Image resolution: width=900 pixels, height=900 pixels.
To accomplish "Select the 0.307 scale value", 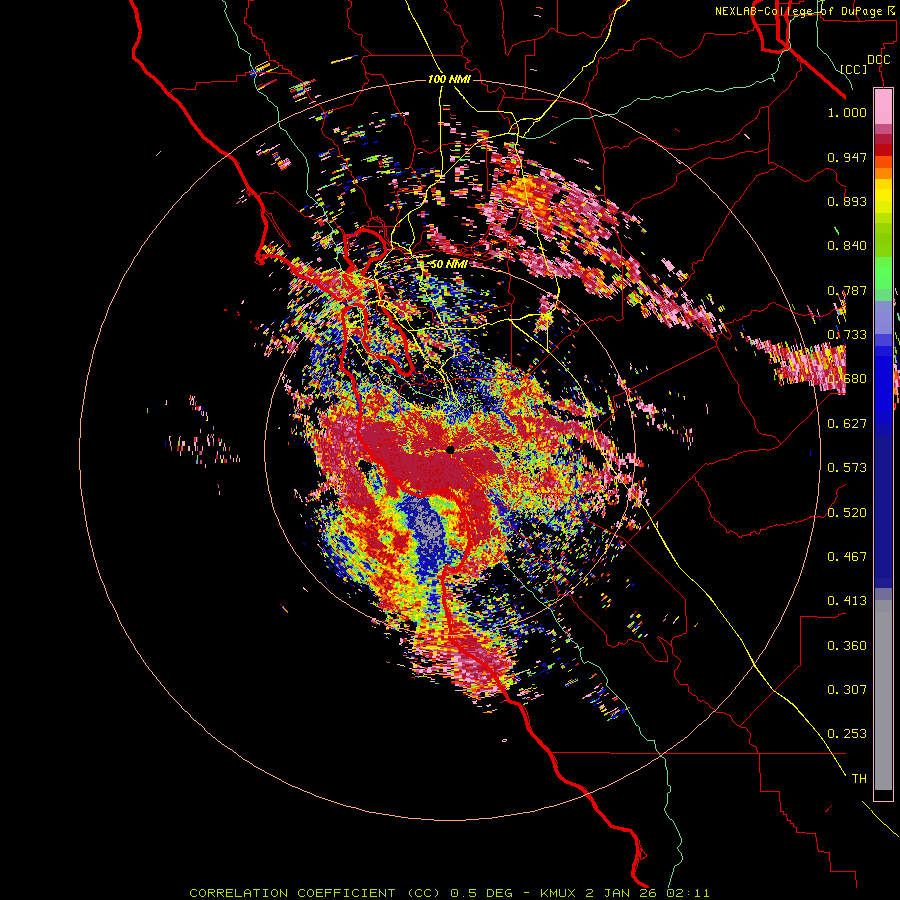I will (847, 690).
